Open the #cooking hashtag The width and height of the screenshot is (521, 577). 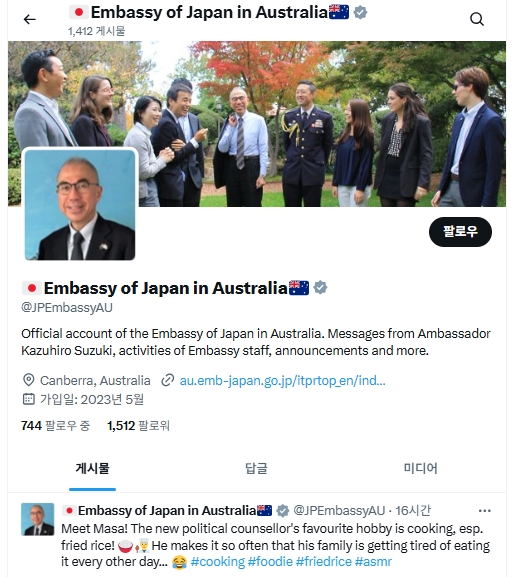coord(217,562)
